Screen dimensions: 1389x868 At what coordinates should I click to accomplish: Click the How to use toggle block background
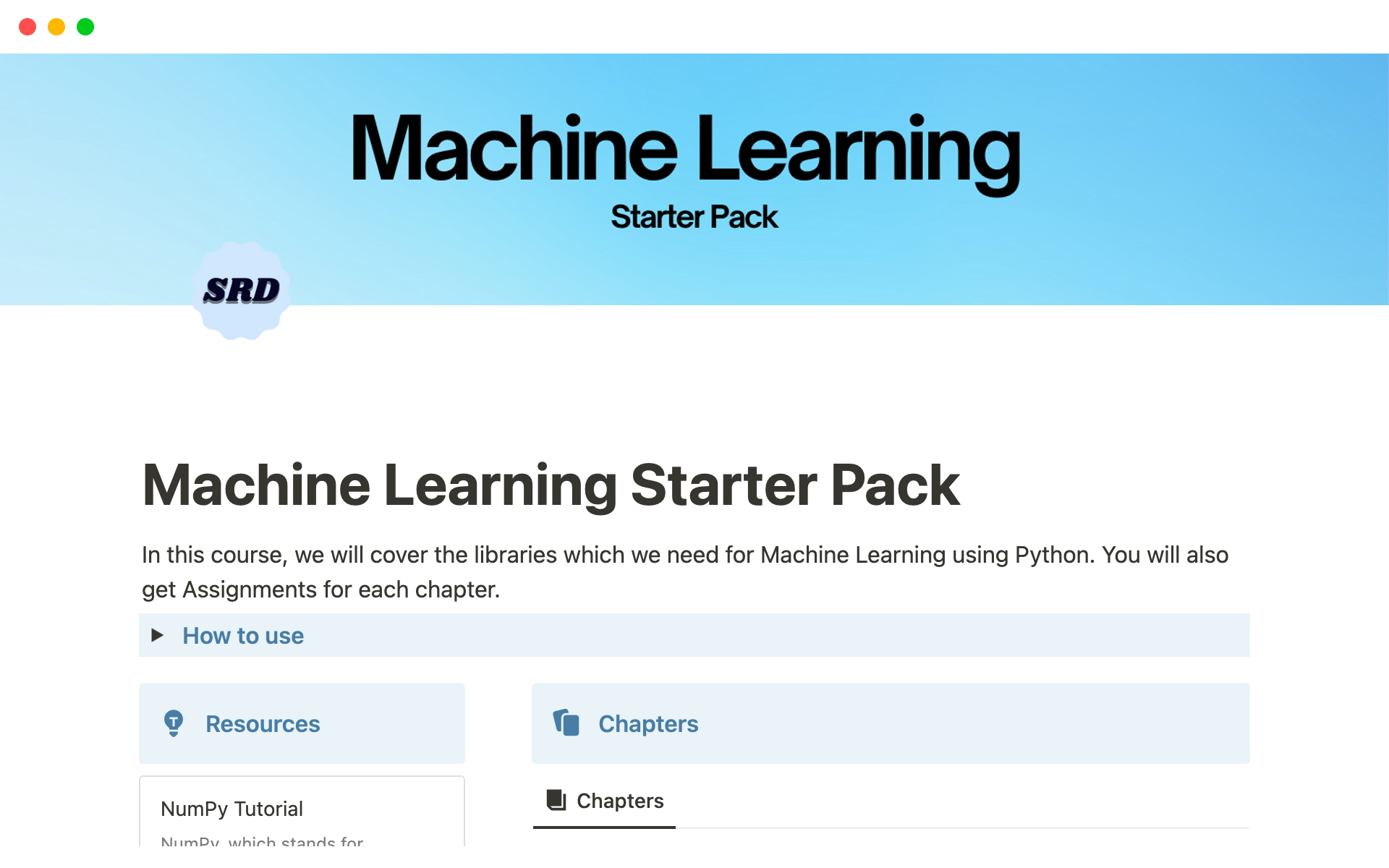[796, 636]
